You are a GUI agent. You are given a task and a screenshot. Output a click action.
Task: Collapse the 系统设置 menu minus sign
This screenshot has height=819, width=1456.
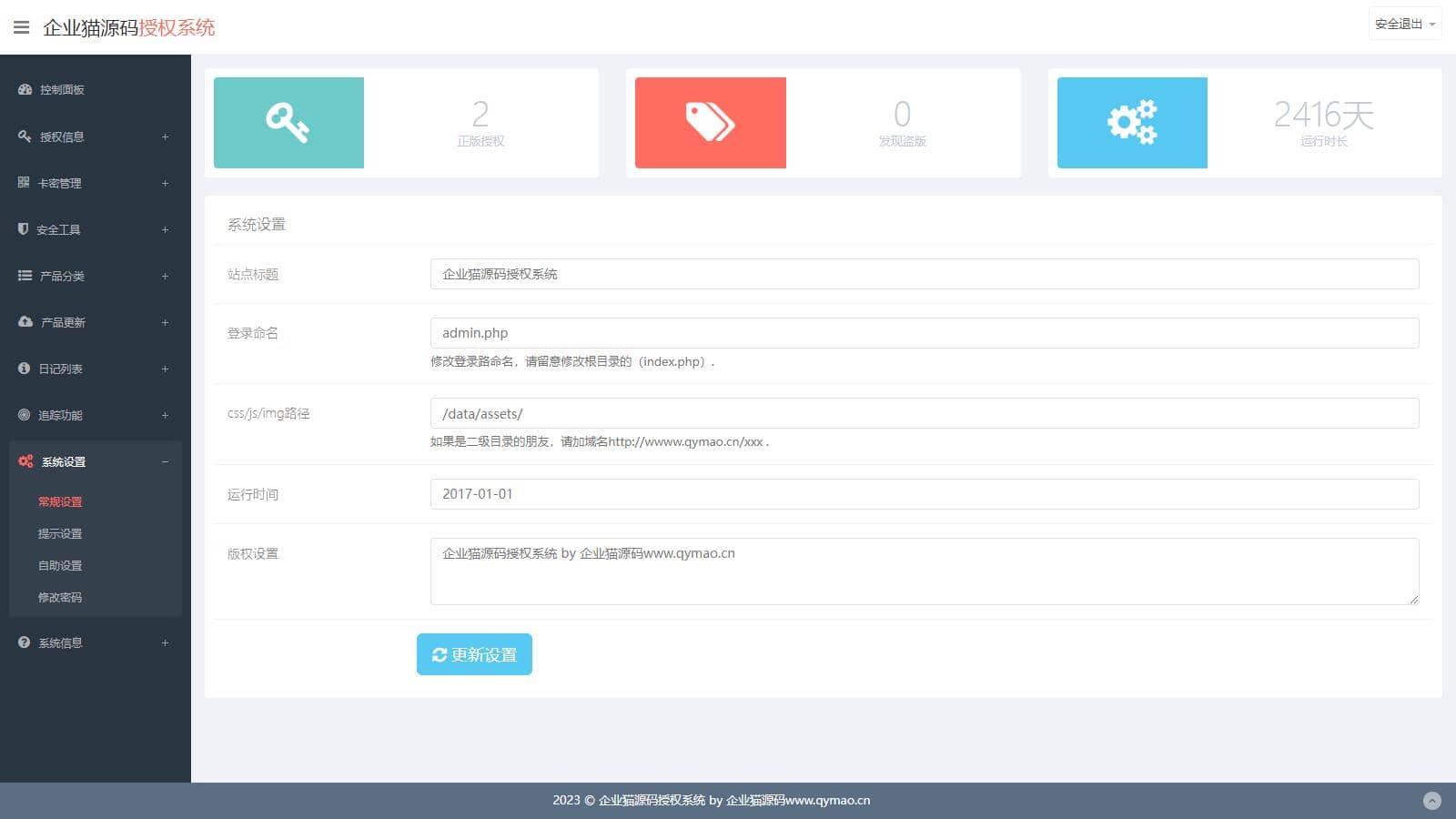(165, 461)
